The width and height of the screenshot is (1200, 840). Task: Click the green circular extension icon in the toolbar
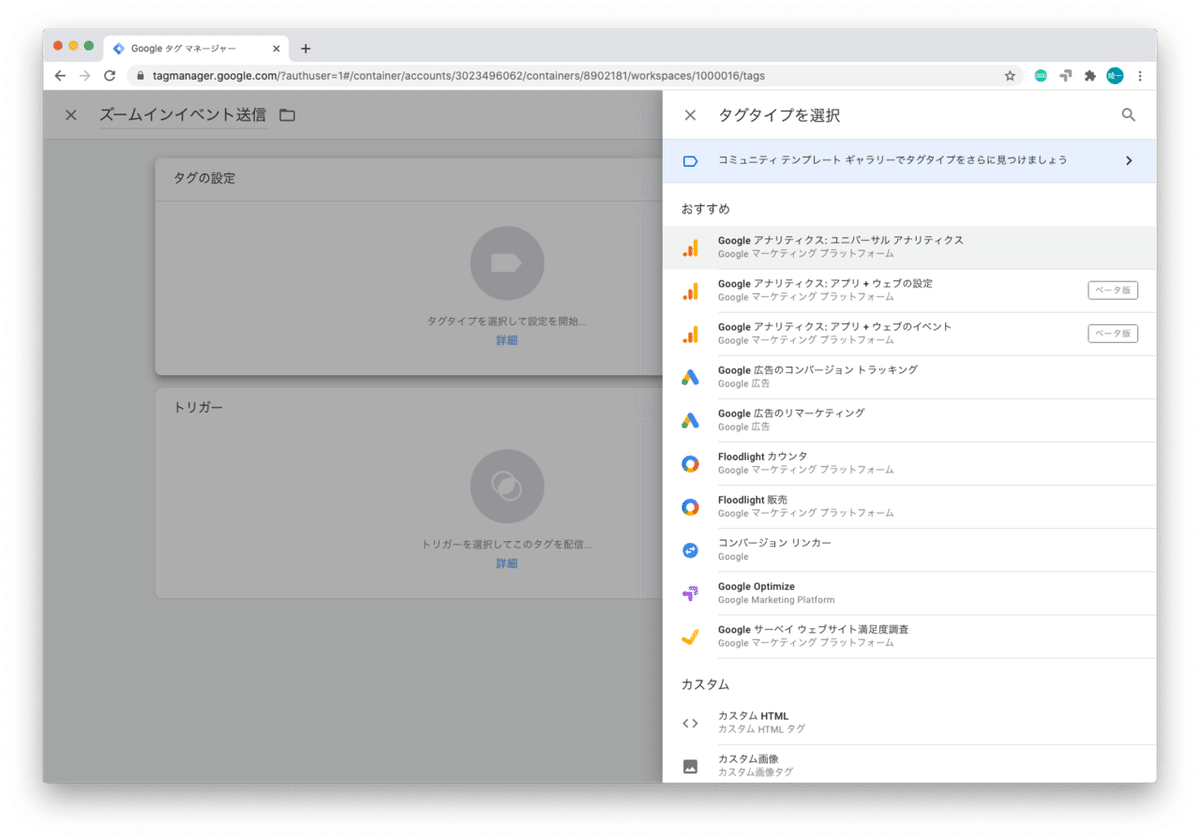[1041, 76]
